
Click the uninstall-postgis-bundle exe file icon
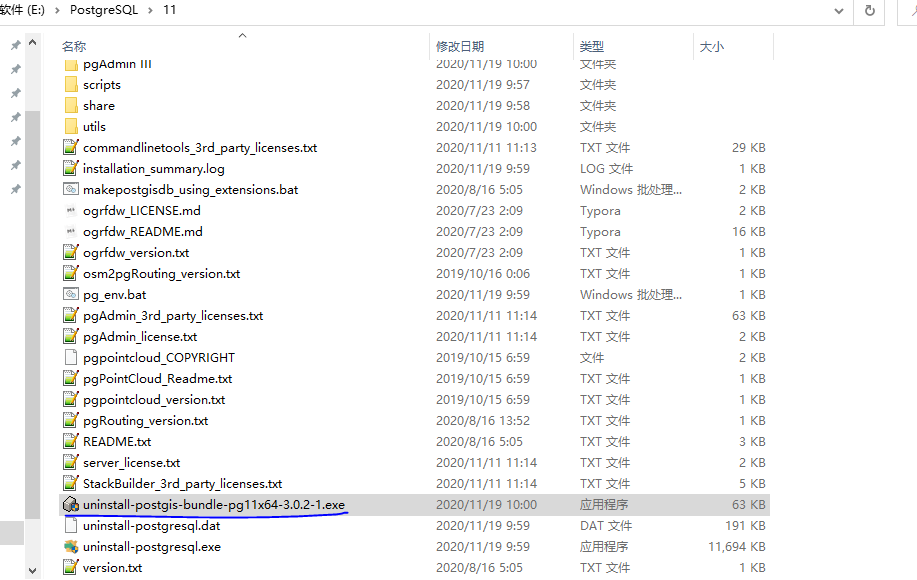71,505
